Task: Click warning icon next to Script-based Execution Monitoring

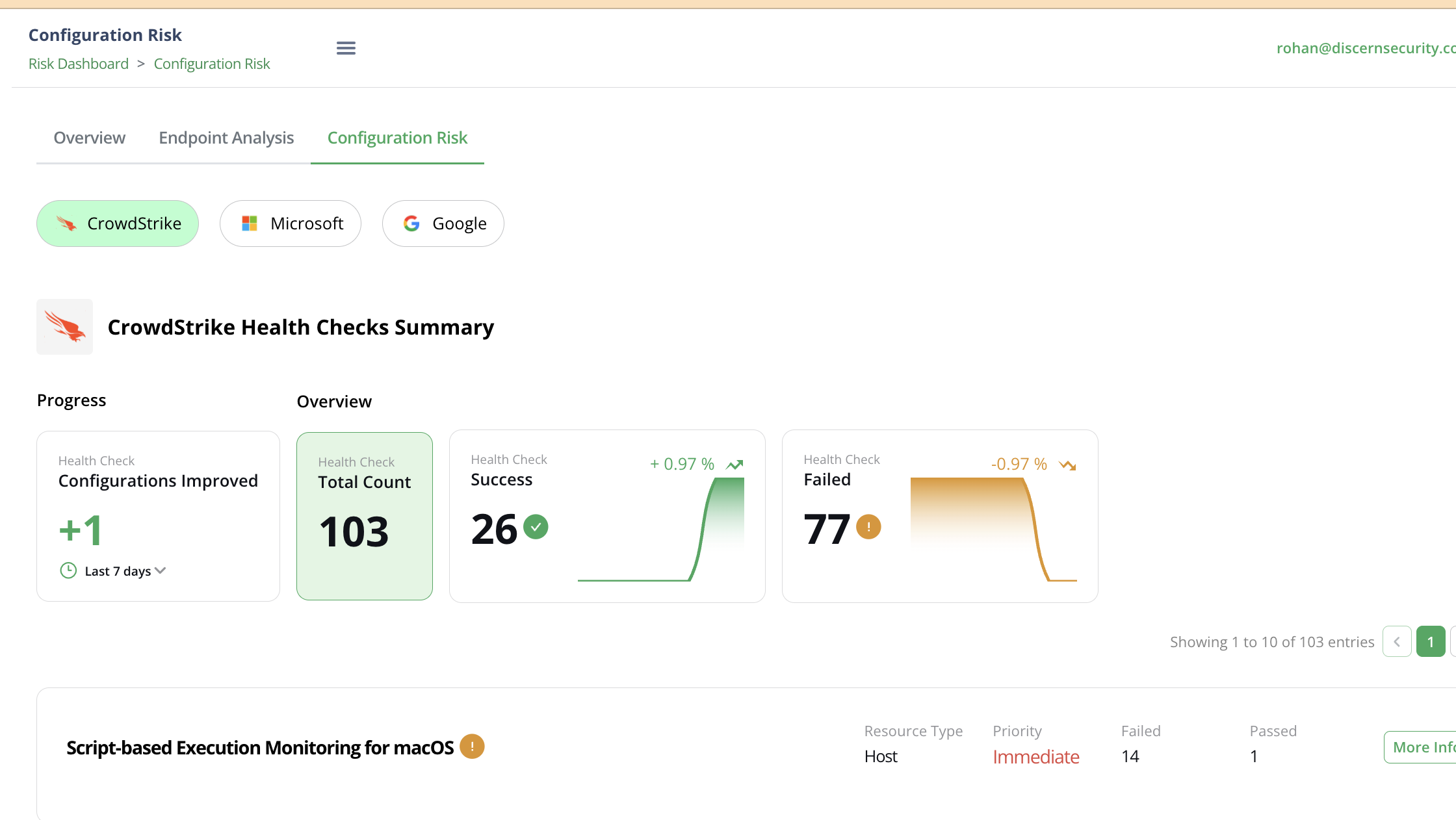Action: (x=472, y=747)
